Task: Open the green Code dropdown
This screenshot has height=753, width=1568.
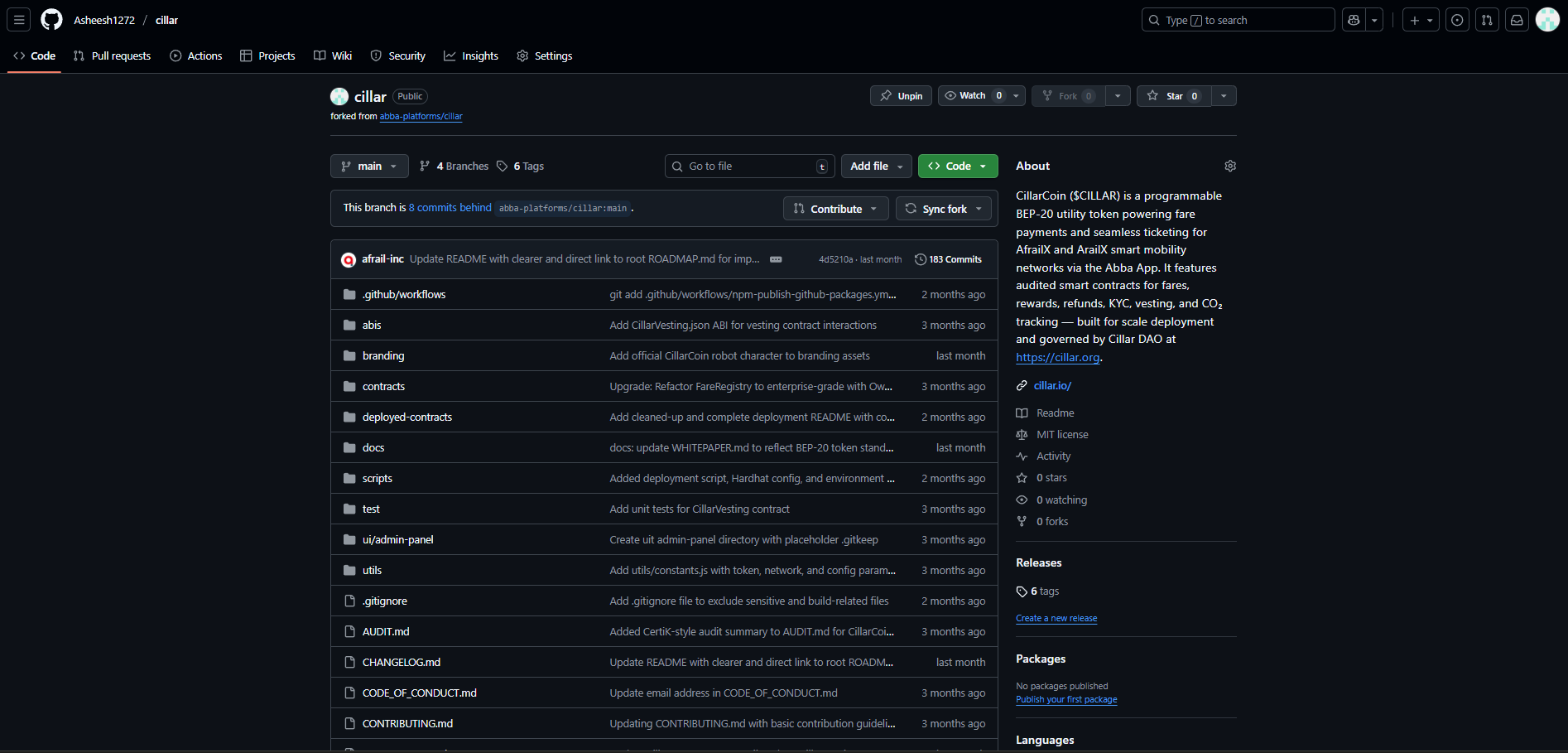Action: click(958, 166)
